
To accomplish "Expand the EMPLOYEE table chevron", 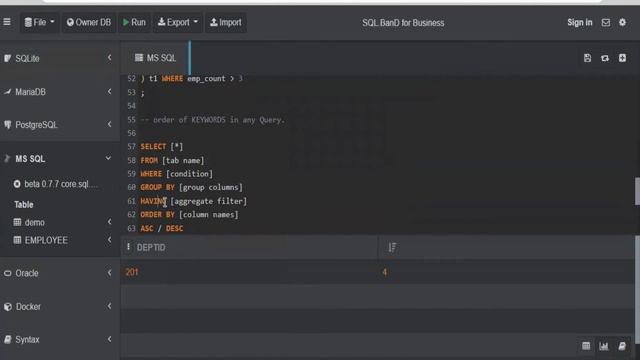I will (109, 240).
